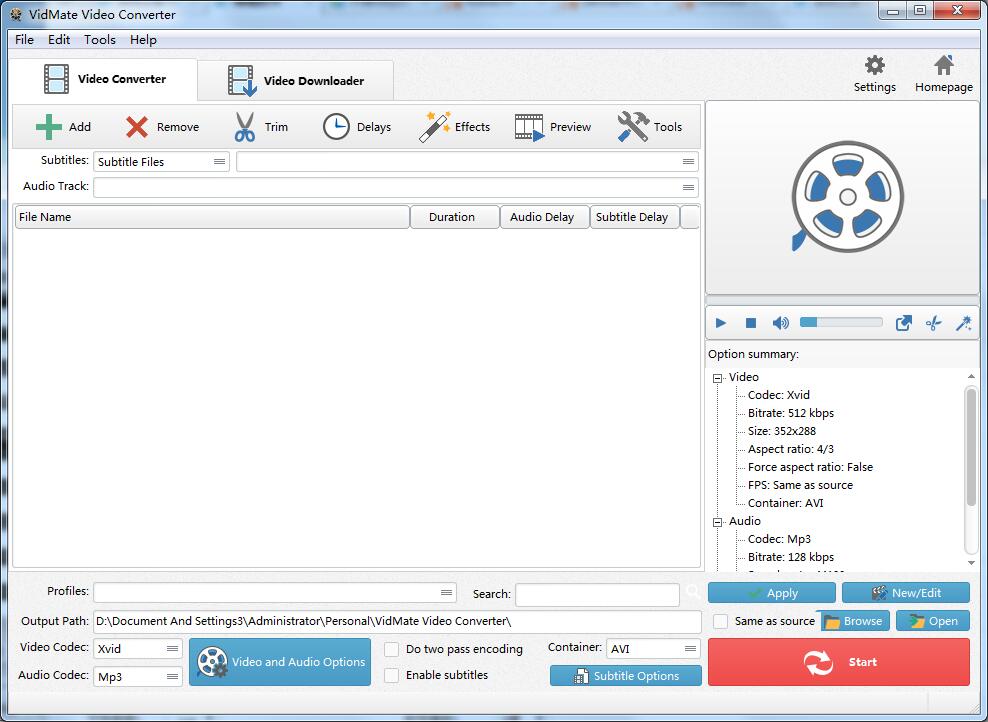988x722 pixels.
Task: Open Video and Audio Options
Action: (x=280, y=661)
